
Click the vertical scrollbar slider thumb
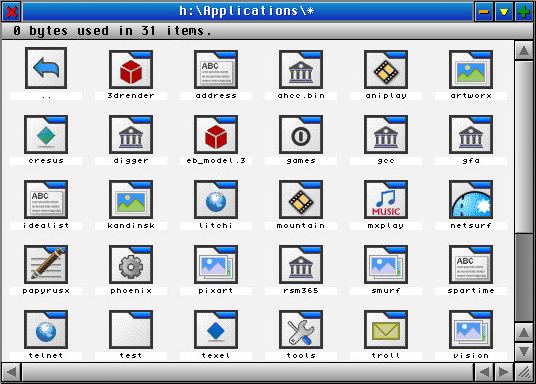(524, 147)
